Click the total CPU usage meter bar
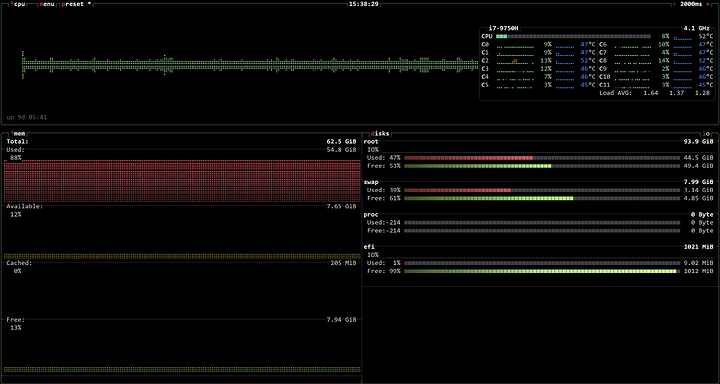 pos(573,36)
